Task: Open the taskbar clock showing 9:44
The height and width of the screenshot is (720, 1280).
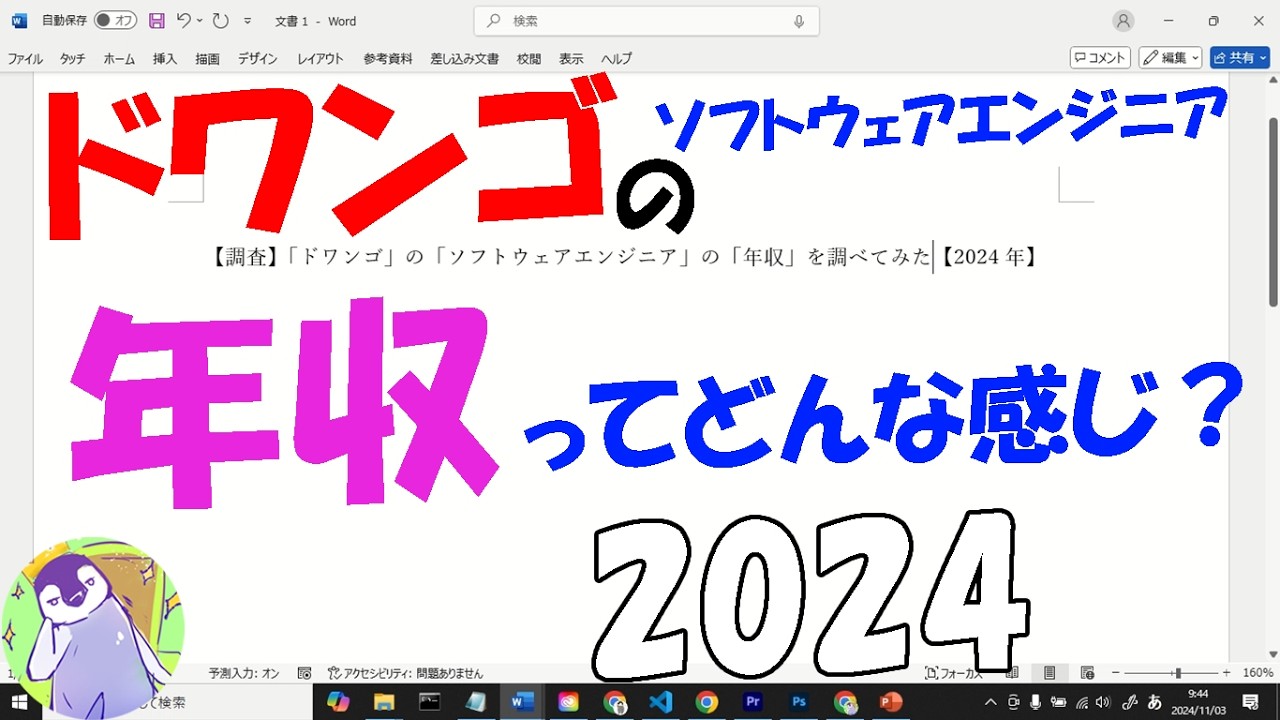Action: pos(1197,702)
